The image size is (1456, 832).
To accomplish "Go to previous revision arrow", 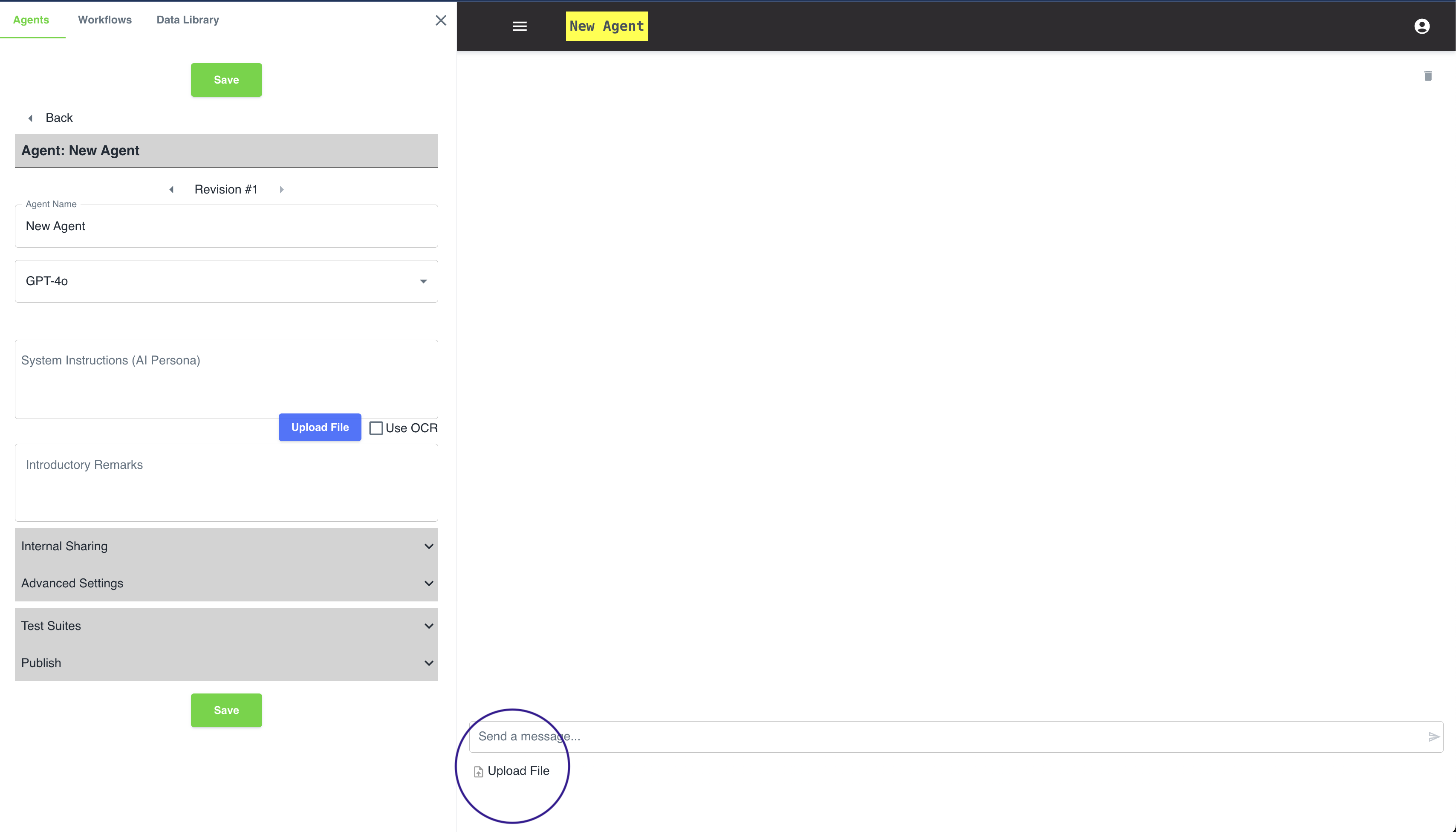I will click(x=171, y=190).
